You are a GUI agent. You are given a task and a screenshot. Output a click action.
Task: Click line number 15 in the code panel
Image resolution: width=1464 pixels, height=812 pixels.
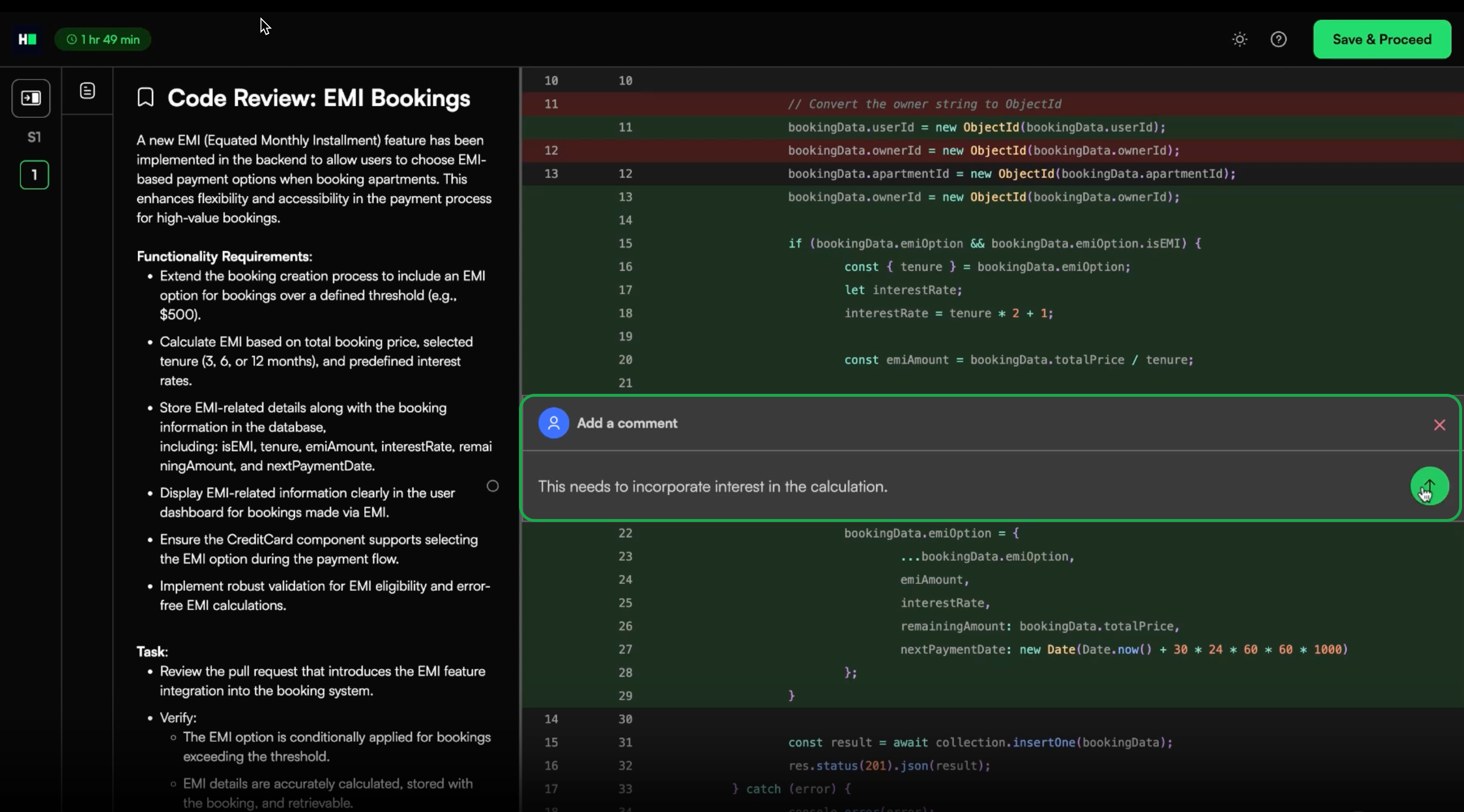(x=625, y=243)
